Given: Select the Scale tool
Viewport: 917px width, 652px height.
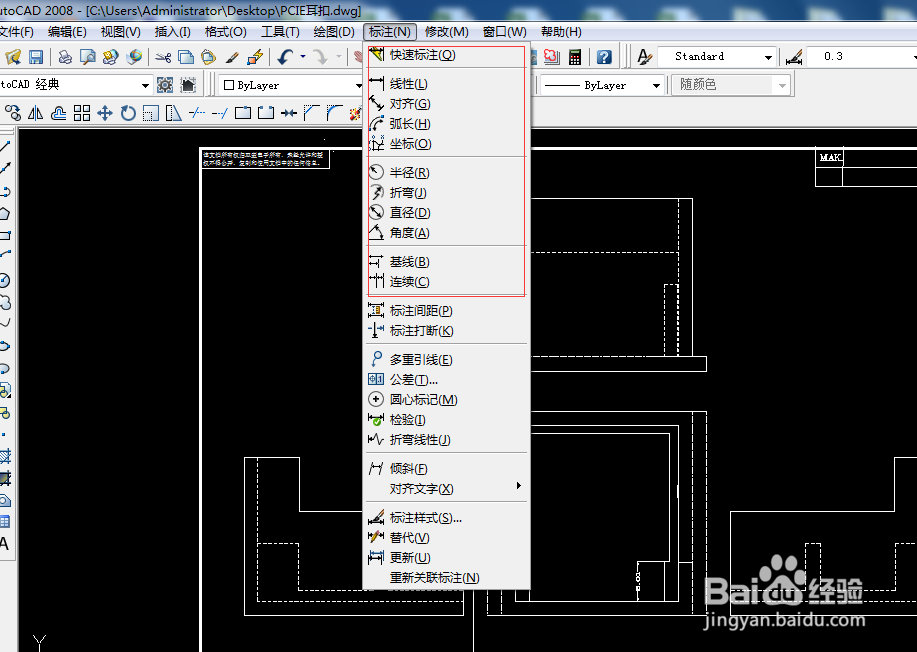Looking at the screenshot, I should point(151,112).
